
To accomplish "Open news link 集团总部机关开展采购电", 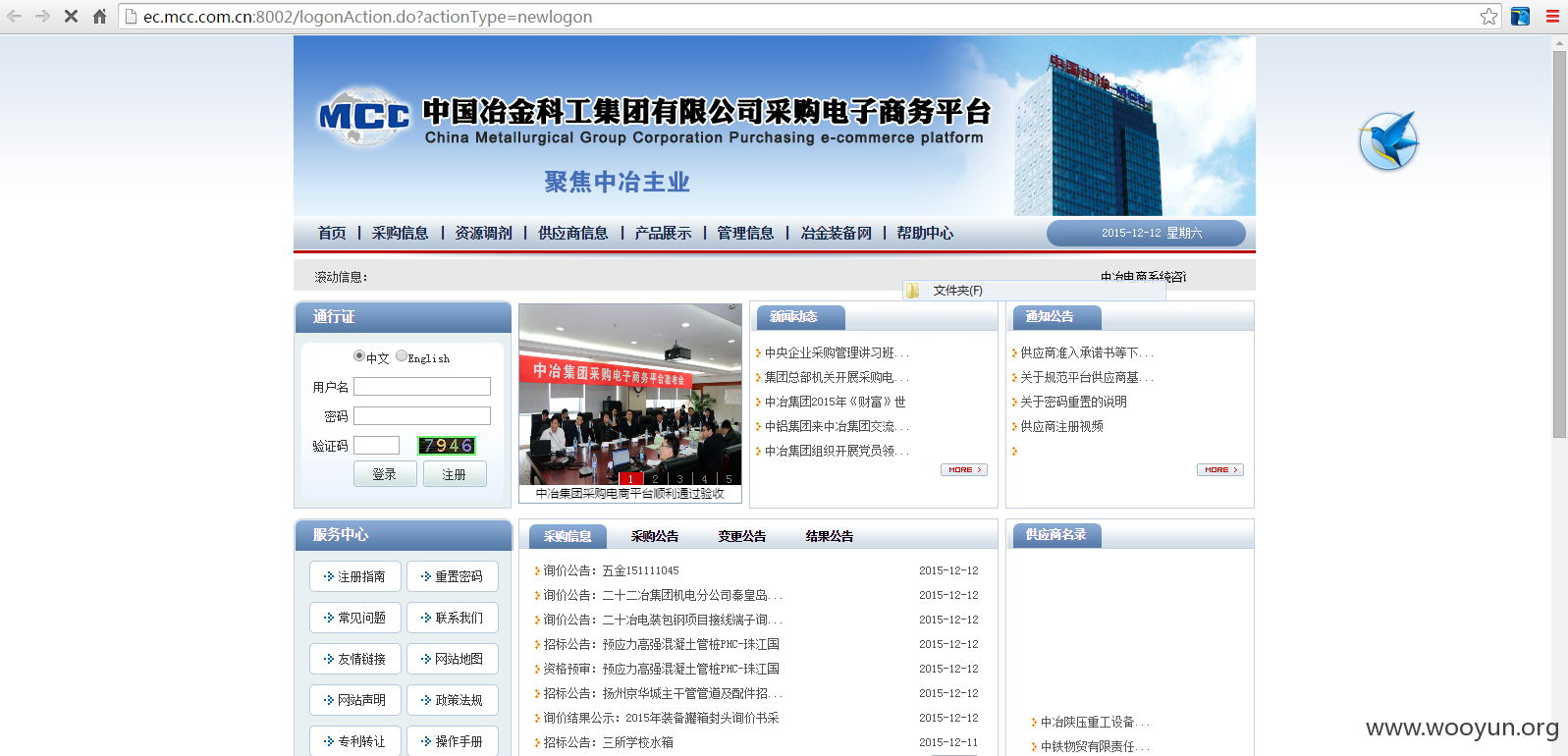I will tap(837, 377).
